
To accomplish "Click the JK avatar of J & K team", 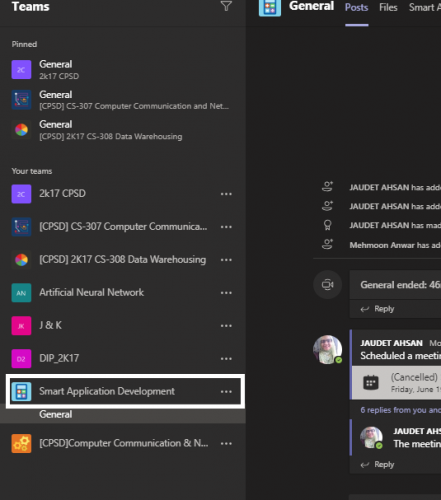I will (x=21, y=326).
